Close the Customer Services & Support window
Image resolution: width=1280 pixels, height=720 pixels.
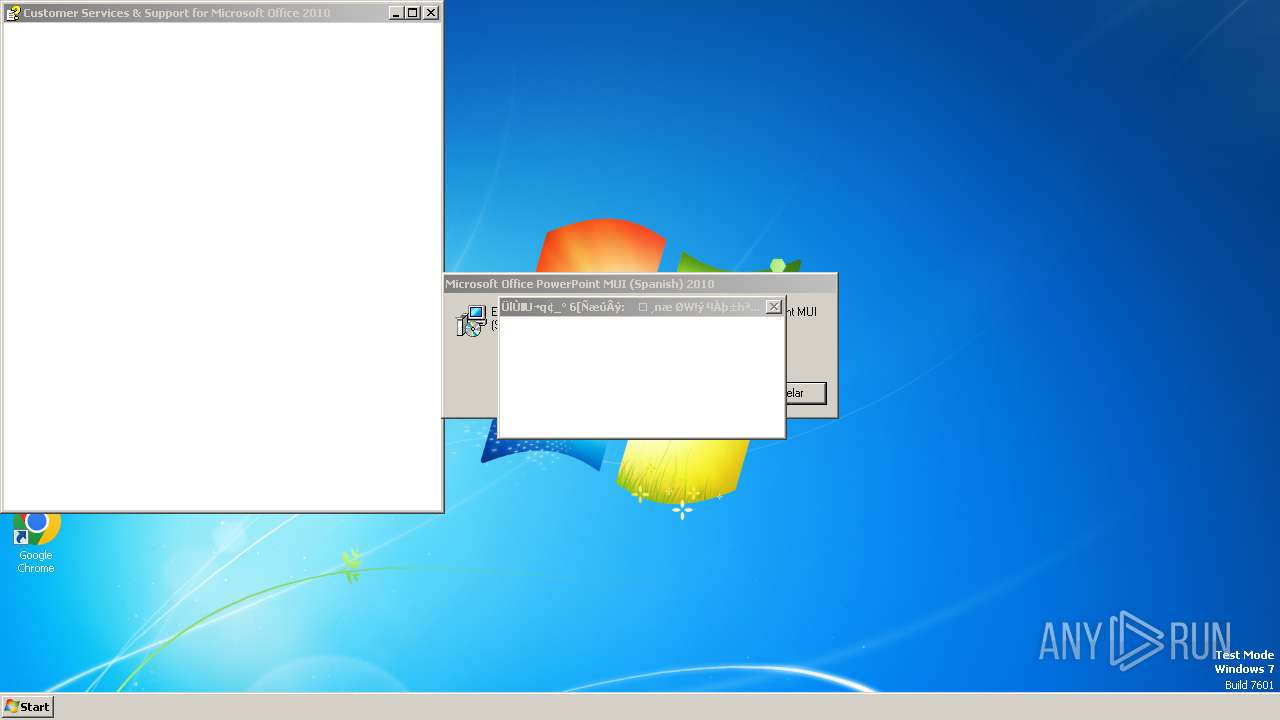[x=431, y=13]
